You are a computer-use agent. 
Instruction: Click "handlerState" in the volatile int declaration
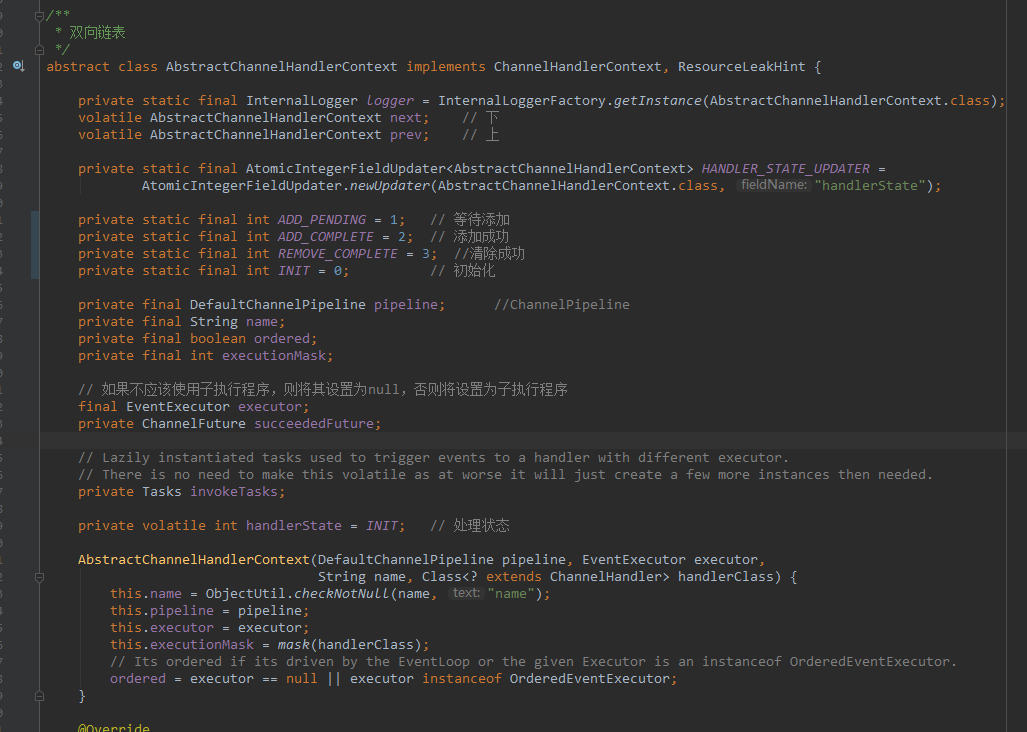(294, 526)
